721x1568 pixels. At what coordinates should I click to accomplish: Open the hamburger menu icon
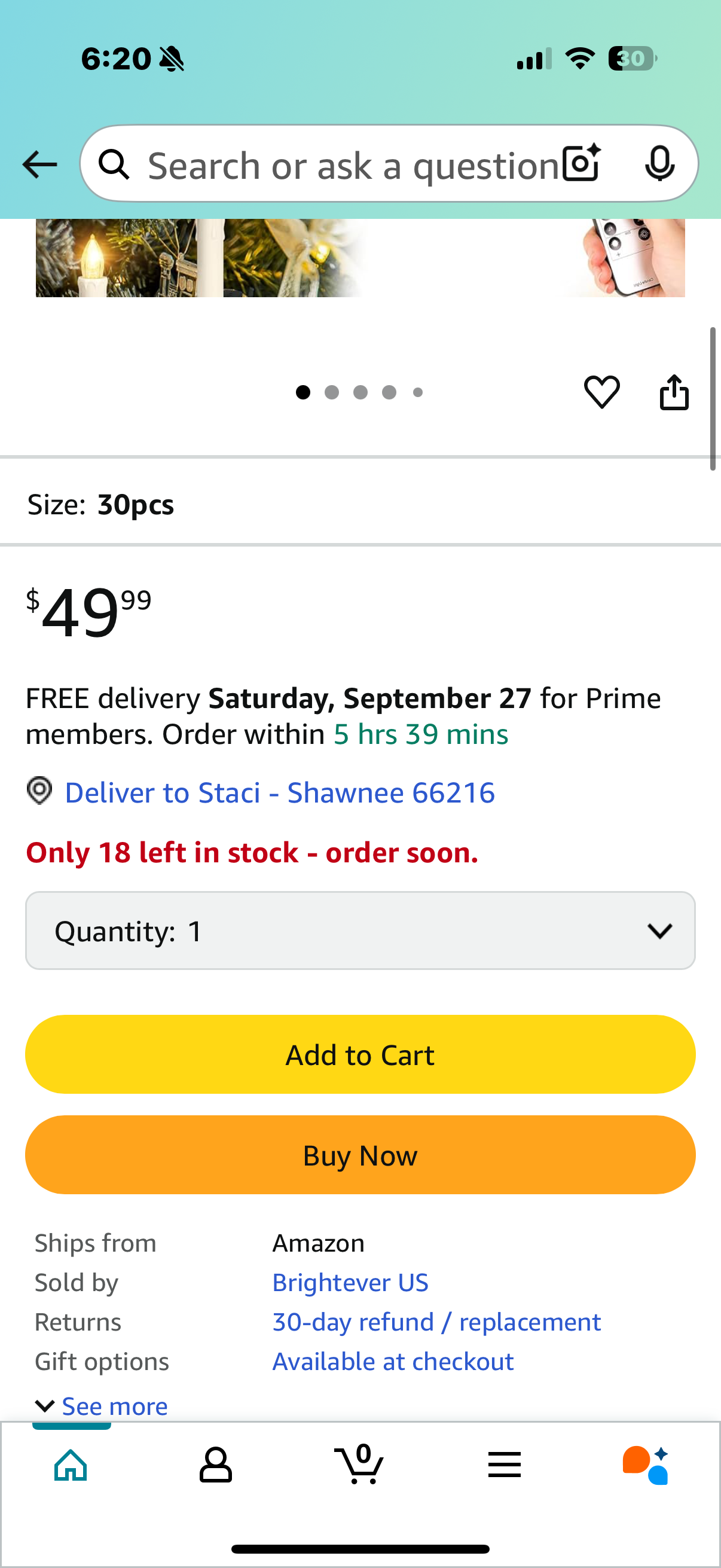pos(505,1465)
